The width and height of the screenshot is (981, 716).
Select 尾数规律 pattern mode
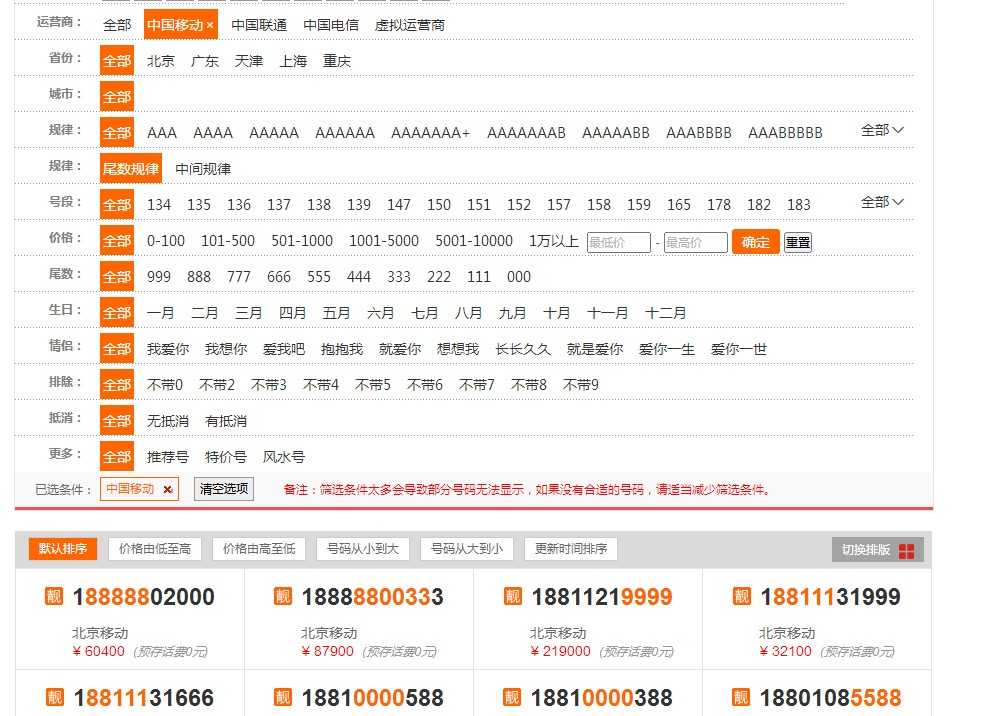(x=131, y=168)
